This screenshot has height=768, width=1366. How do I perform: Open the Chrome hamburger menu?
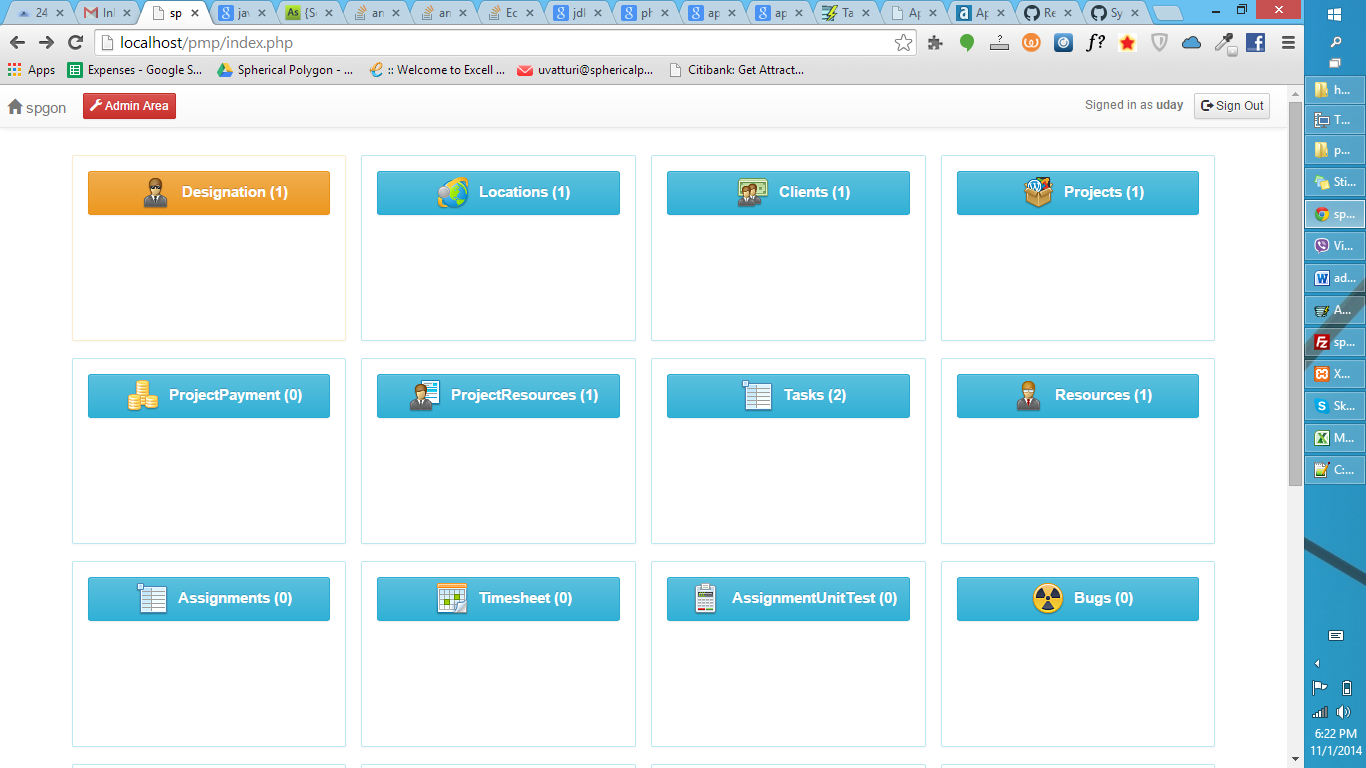pyautogui.click(x=1288, y=43)
